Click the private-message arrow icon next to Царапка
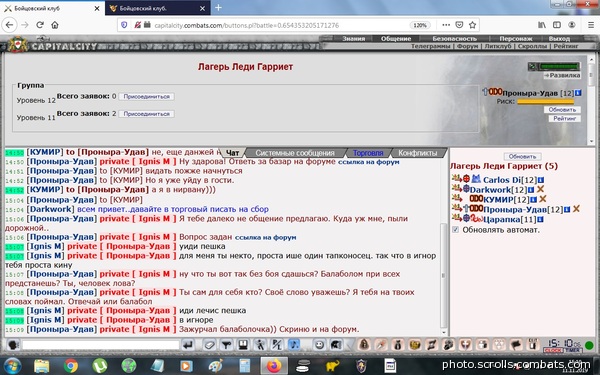The width and height of the screenshot is (600, 375). pyautogui.click(x=457, y=218)
